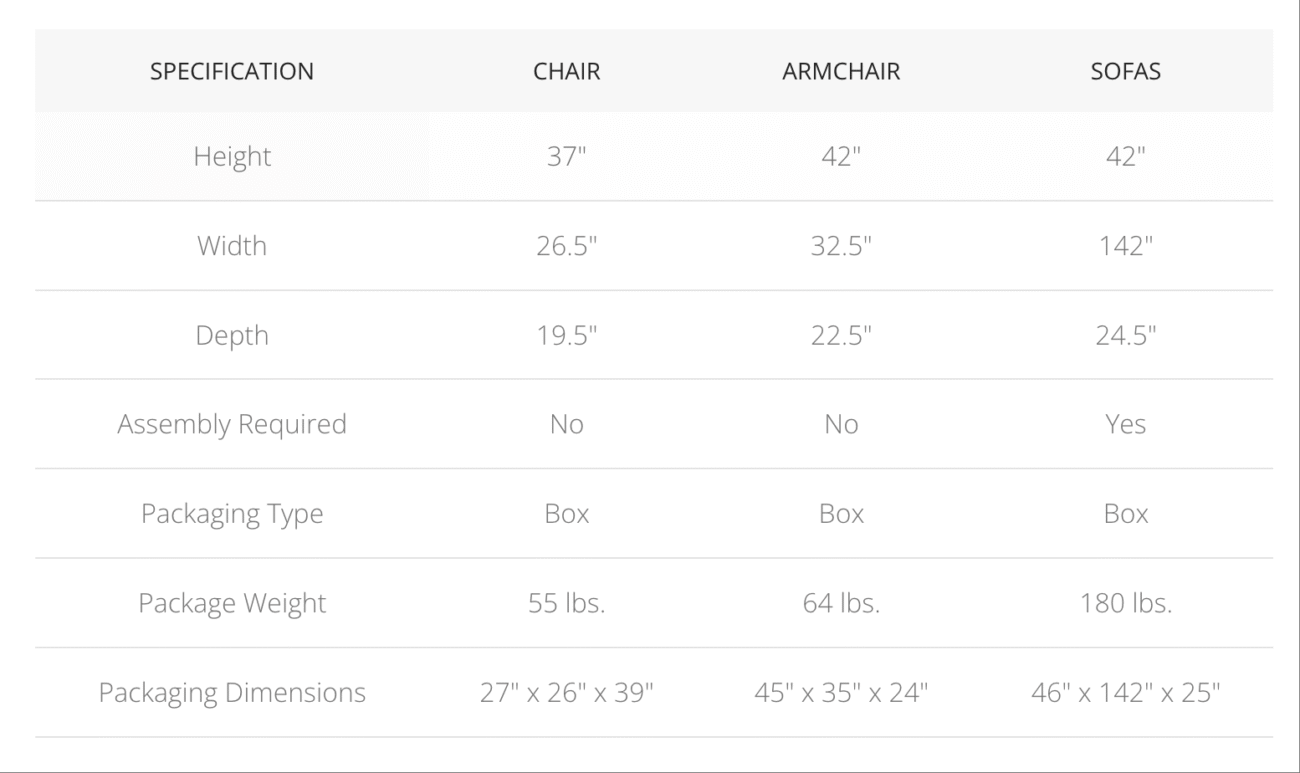The width and height of the screenshot is (1300, 773).
Task: Click the chair height value 37"
Action: pos(566,157)
